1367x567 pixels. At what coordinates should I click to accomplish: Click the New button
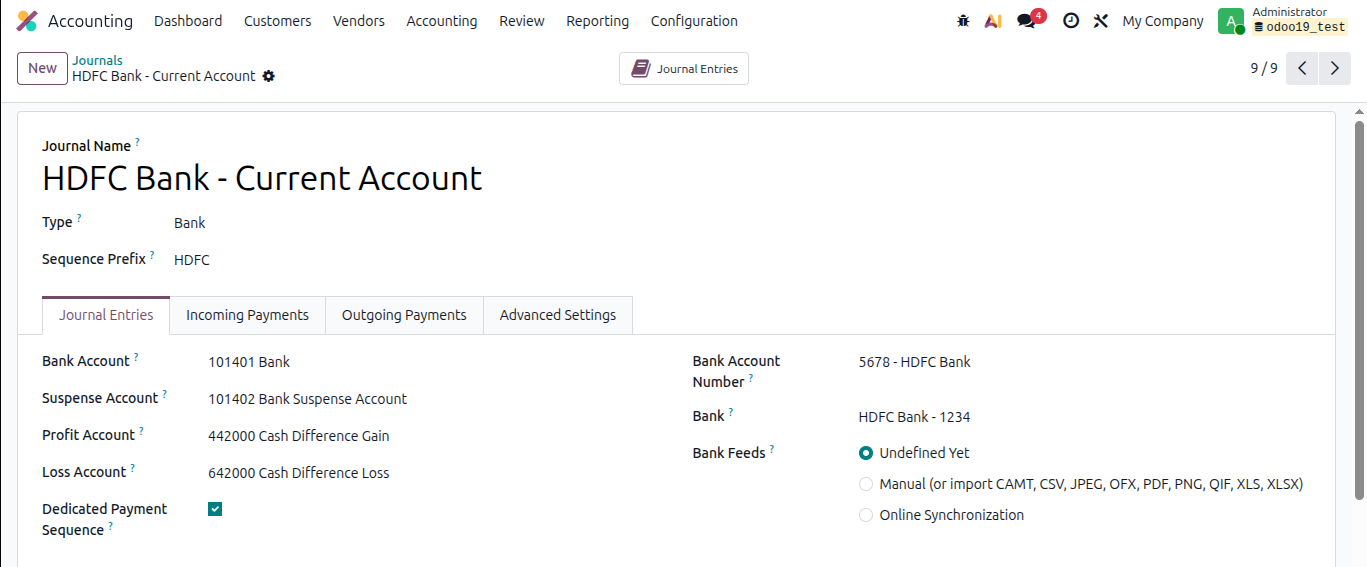pos(42,68)
